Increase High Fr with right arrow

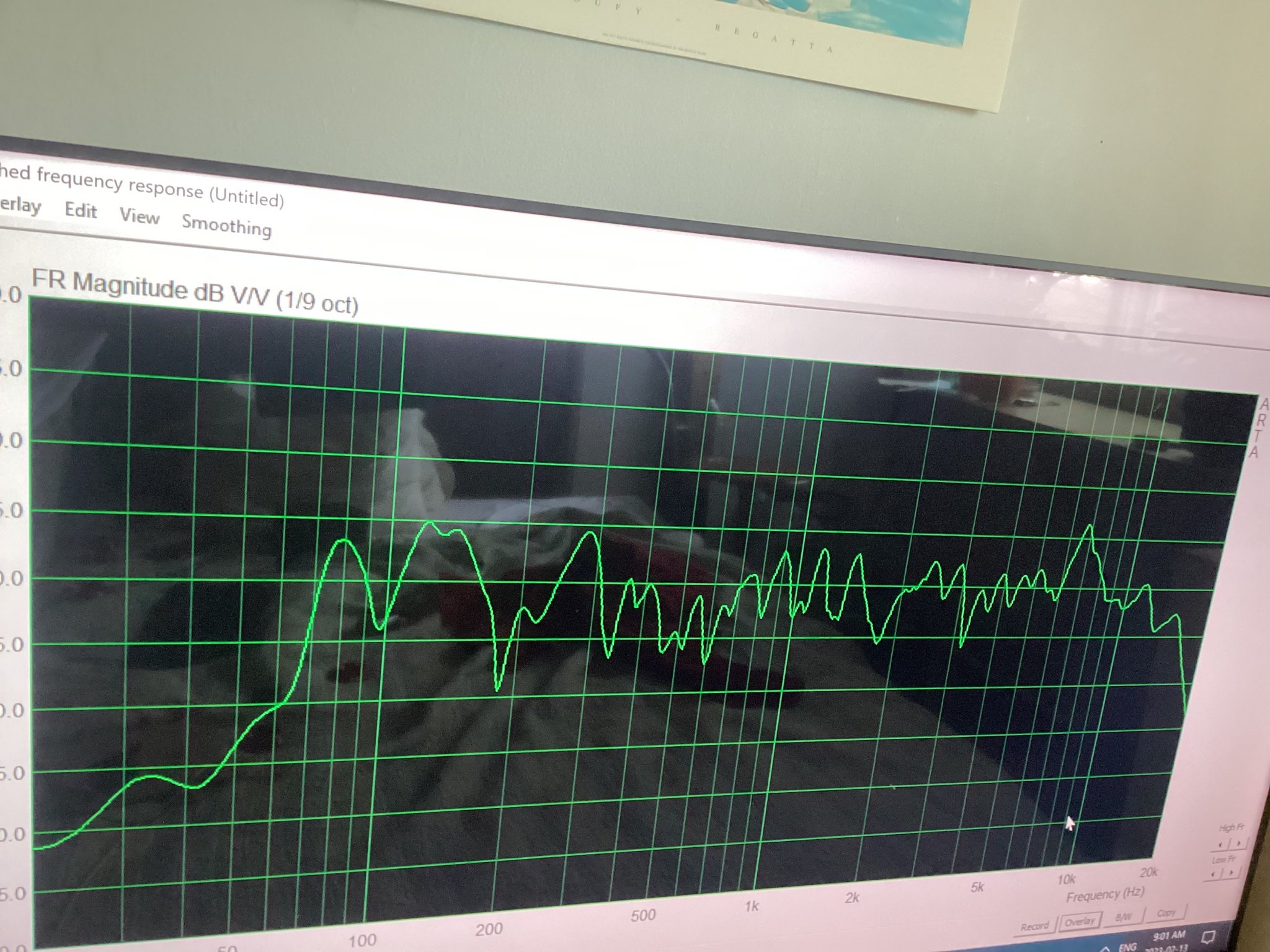point(1238,843)
